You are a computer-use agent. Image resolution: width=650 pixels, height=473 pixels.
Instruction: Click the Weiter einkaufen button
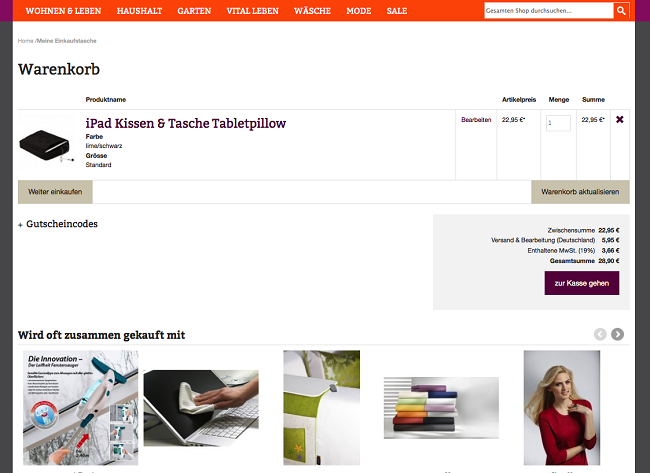coord(55,192)
